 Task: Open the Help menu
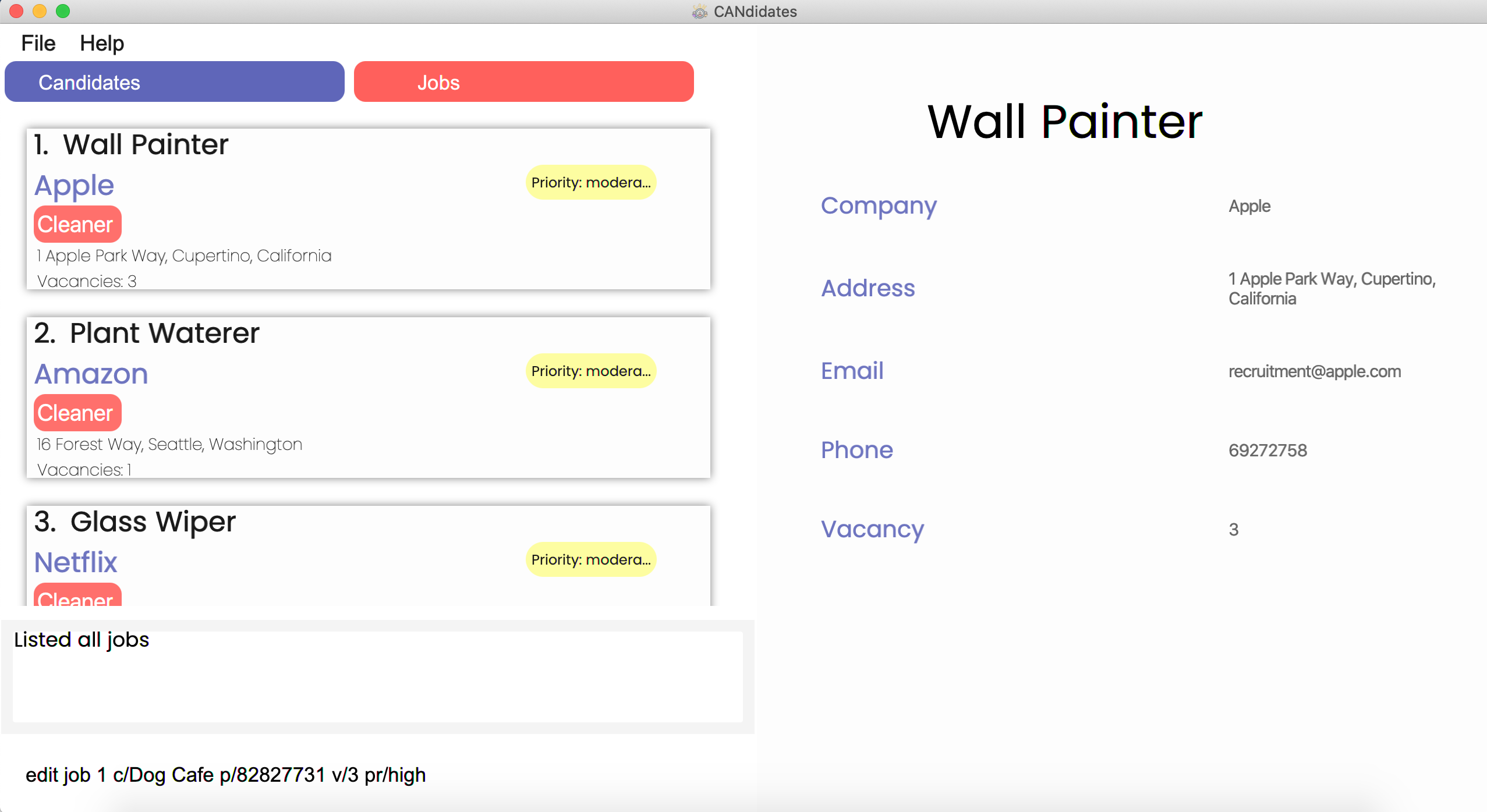[x=100, y=43]
